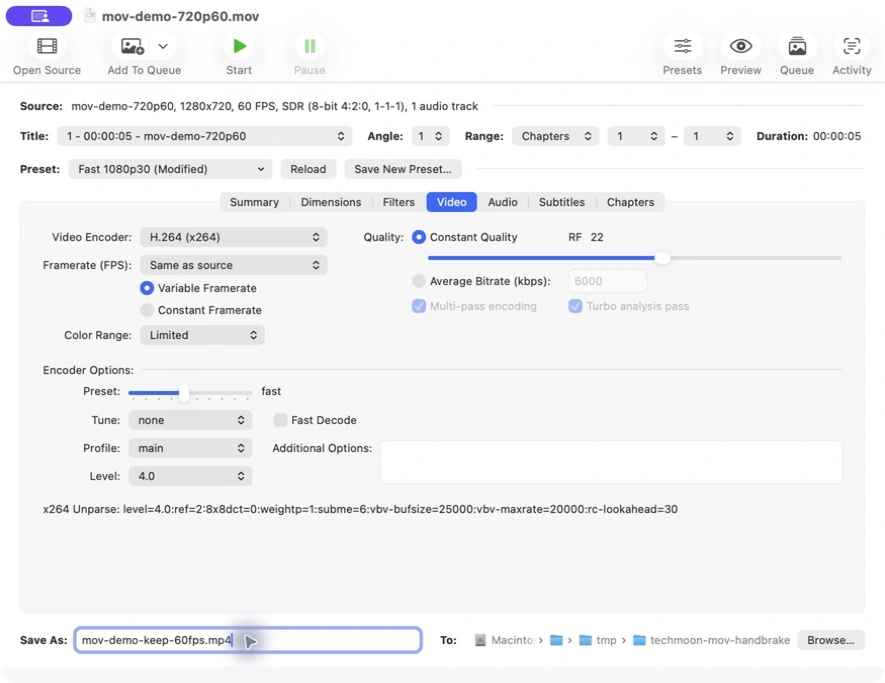
Task: Click the Add To Queue image icon
Action: pyautogui.click(x=132, y=46)
